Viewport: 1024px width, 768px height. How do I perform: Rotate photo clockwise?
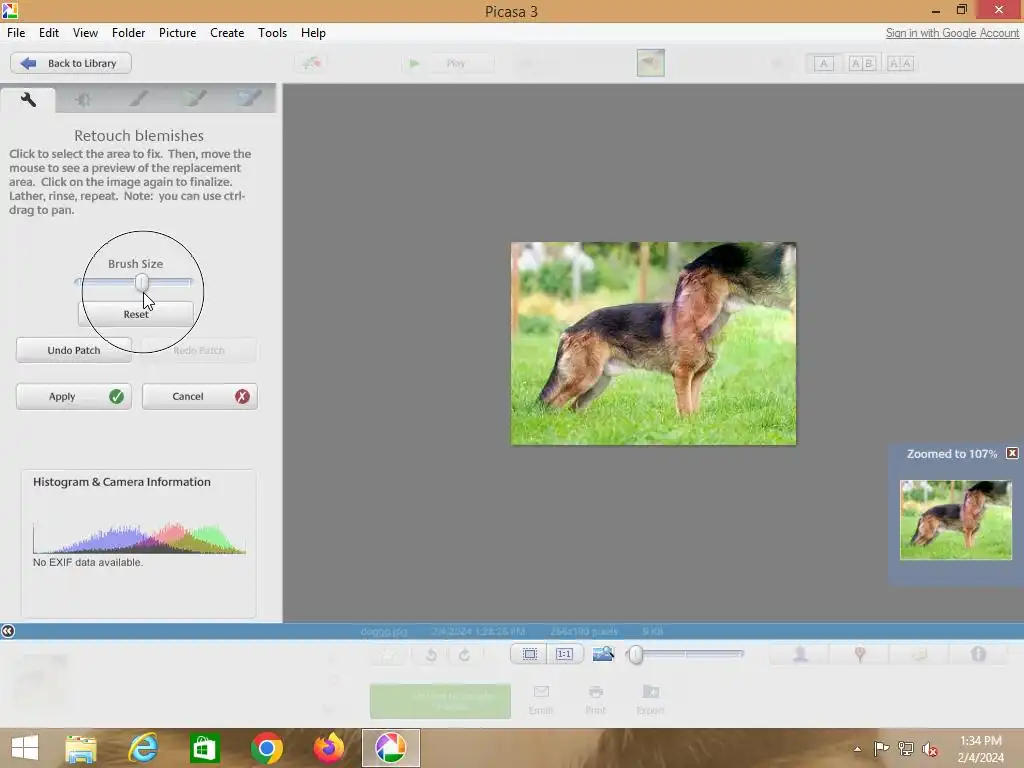464,654
